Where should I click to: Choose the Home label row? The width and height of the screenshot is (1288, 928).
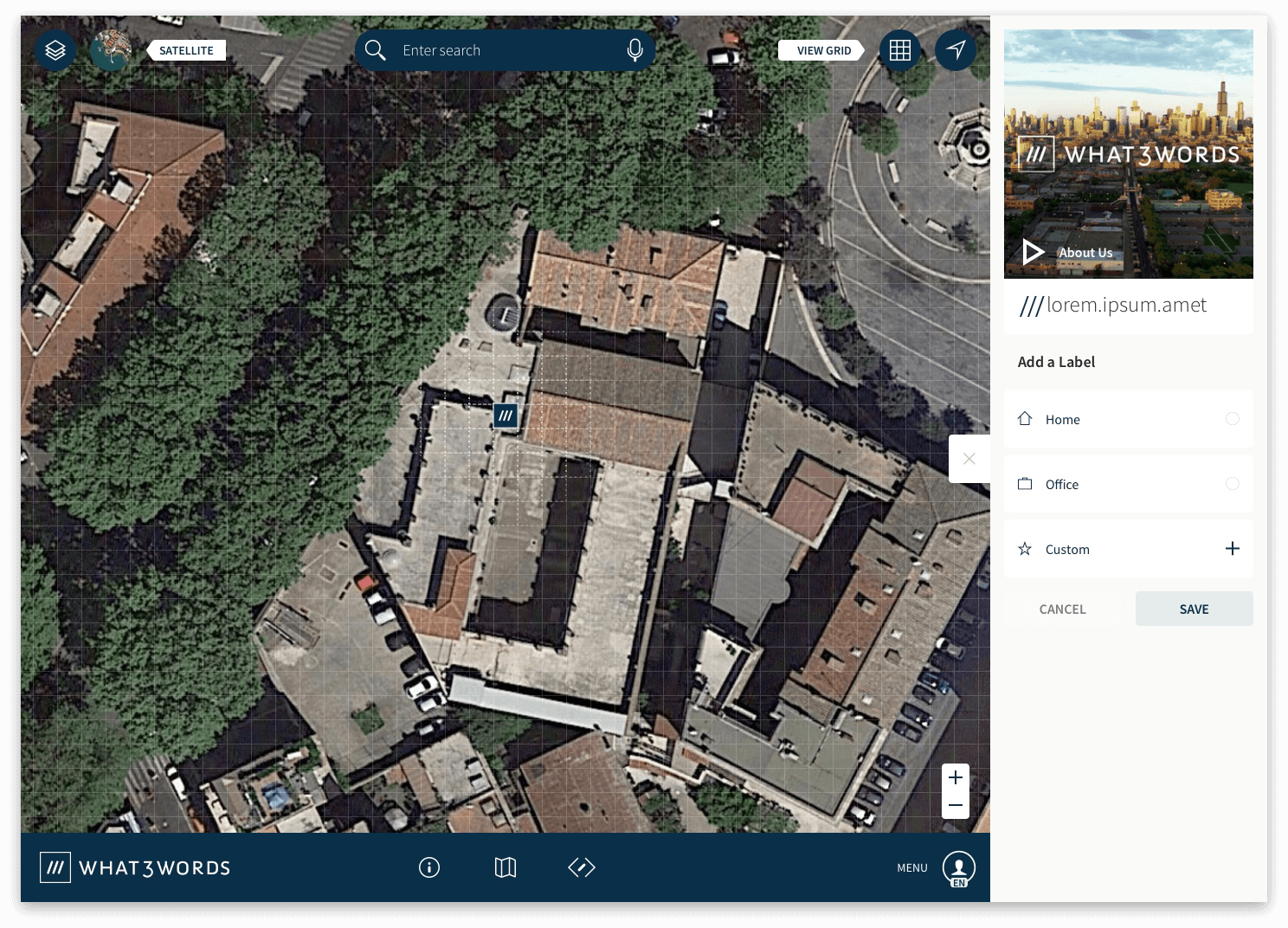[x=1129, y=419]
